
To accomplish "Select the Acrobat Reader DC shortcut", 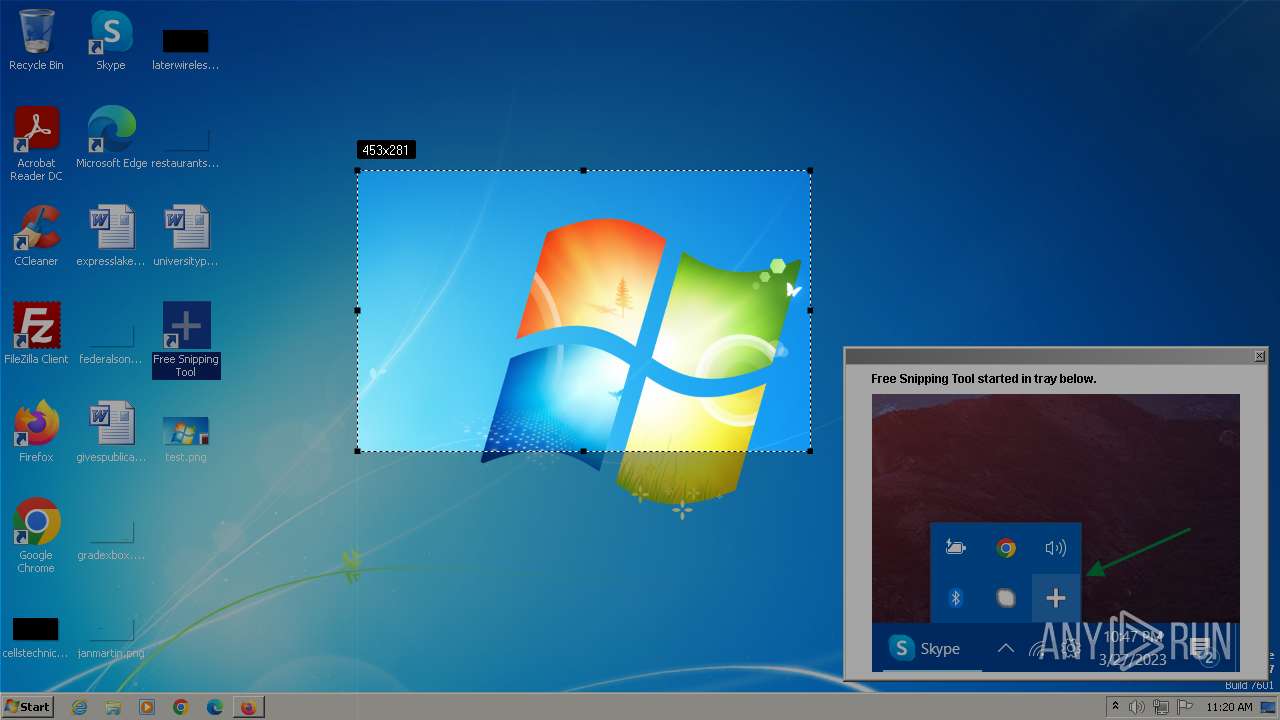I will tap(36, 144).
